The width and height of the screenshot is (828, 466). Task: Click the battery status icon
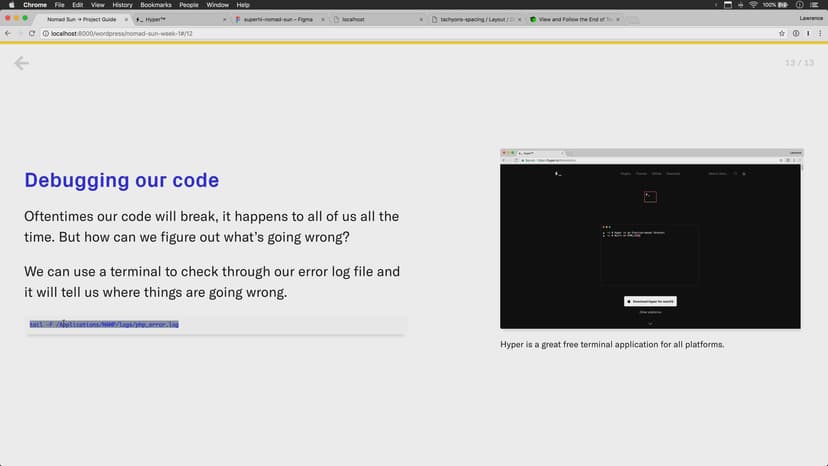783,5
